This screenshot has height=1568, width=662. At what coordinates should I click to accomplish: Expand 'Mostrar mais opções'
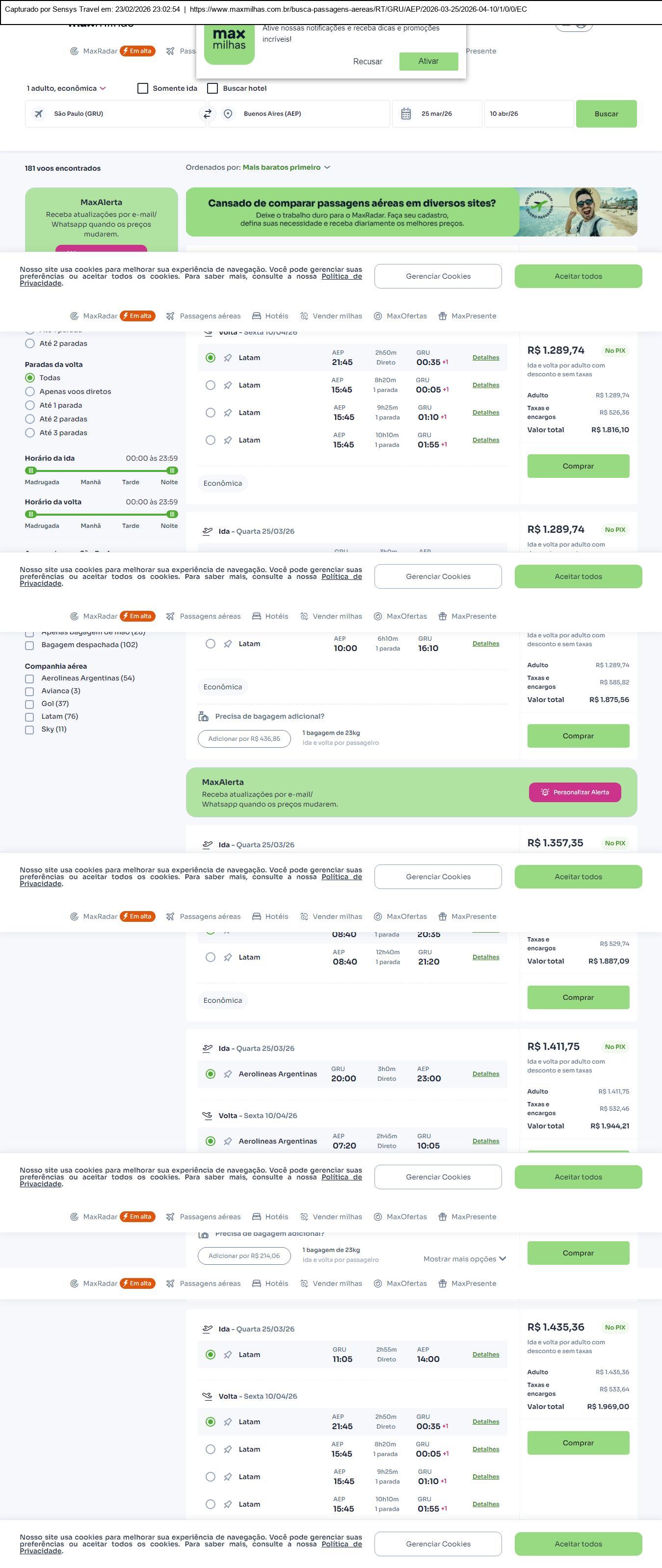465,1259
